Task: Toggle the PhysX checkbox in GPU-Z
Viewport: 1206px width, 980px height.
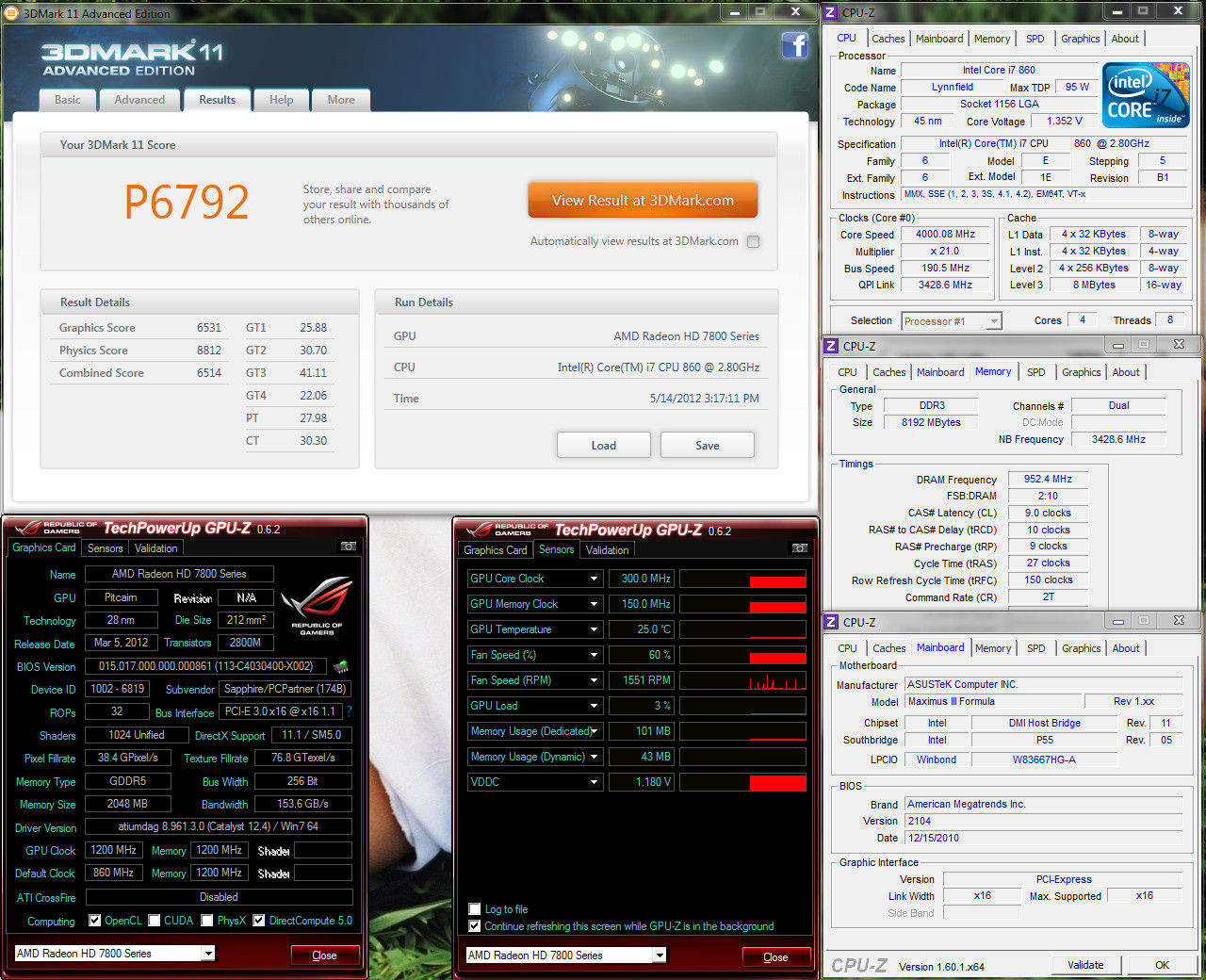Action: tap(206, 921)
